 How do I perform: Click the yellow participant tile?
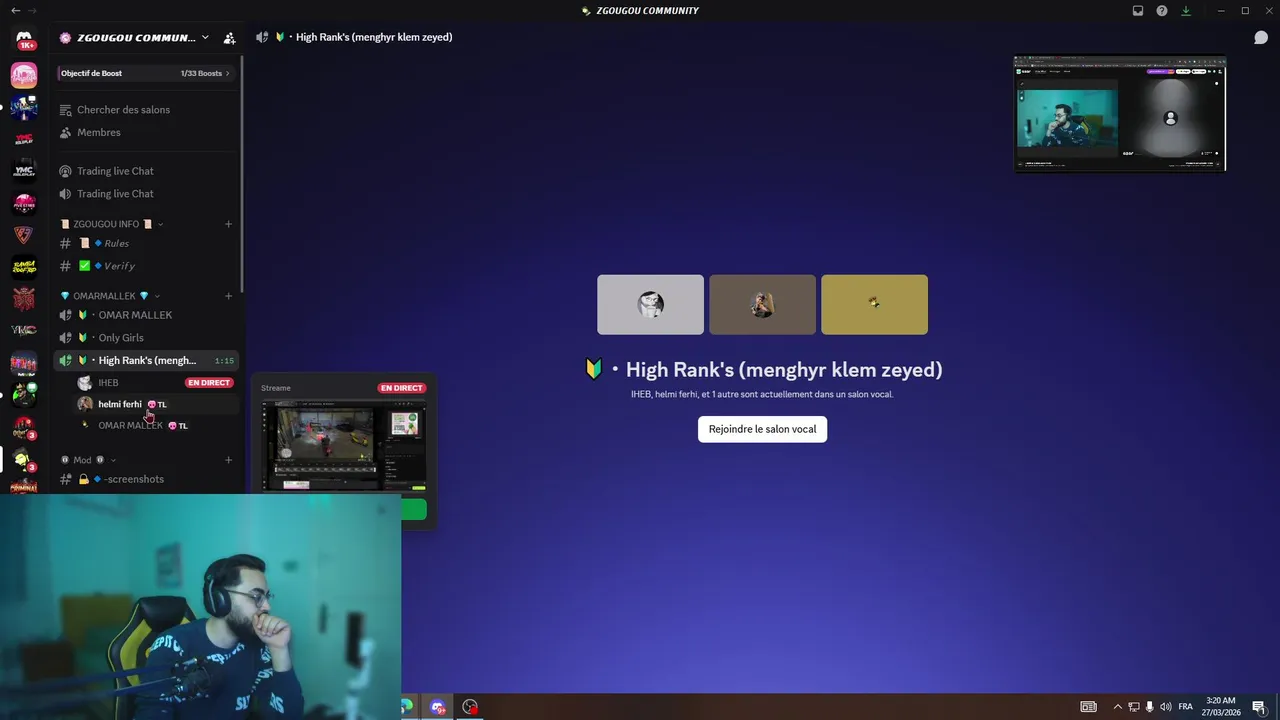coord(874,305)
